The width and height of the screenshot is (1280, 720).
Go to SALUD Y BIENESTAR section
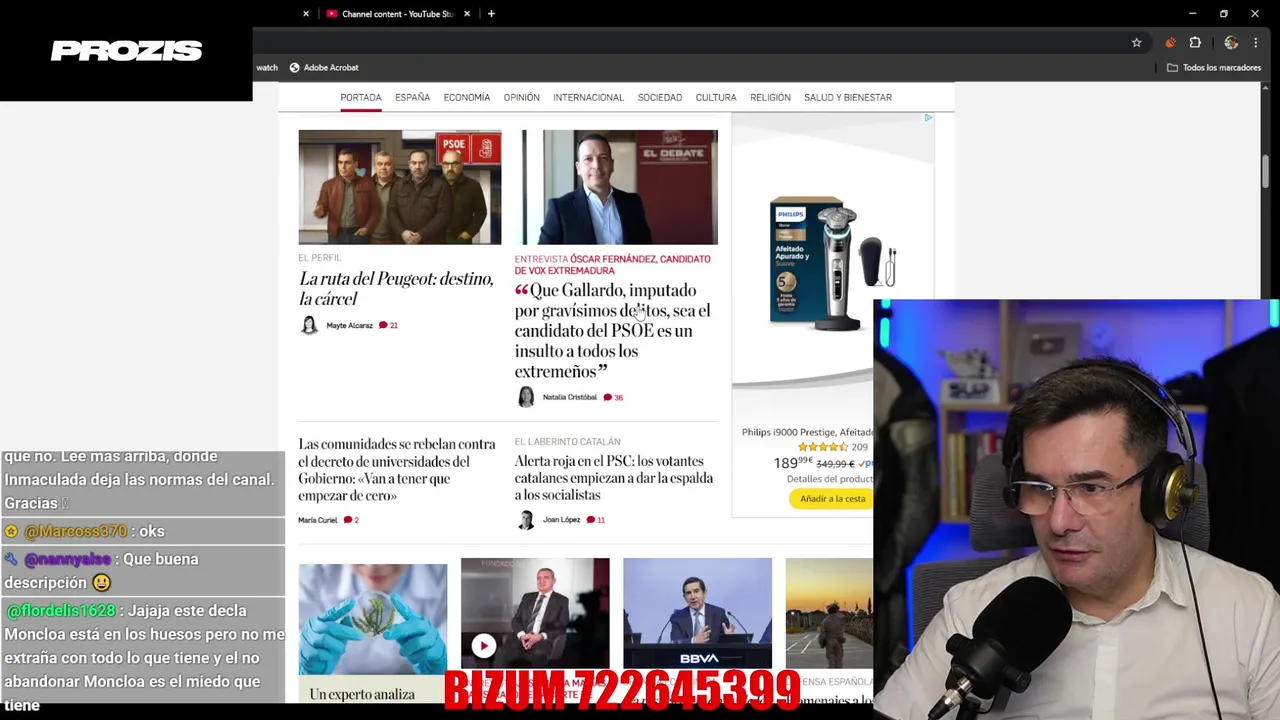(848, 97)
